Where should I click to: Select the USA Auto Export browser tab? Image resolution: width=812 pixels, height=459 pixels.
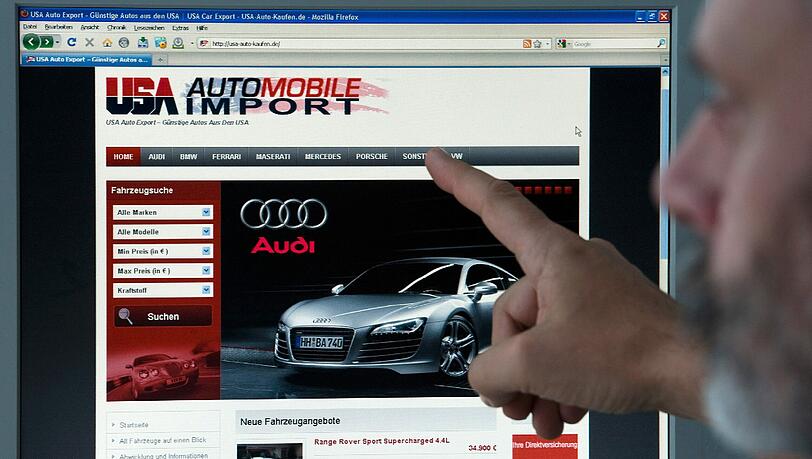[x=86, y=60]
